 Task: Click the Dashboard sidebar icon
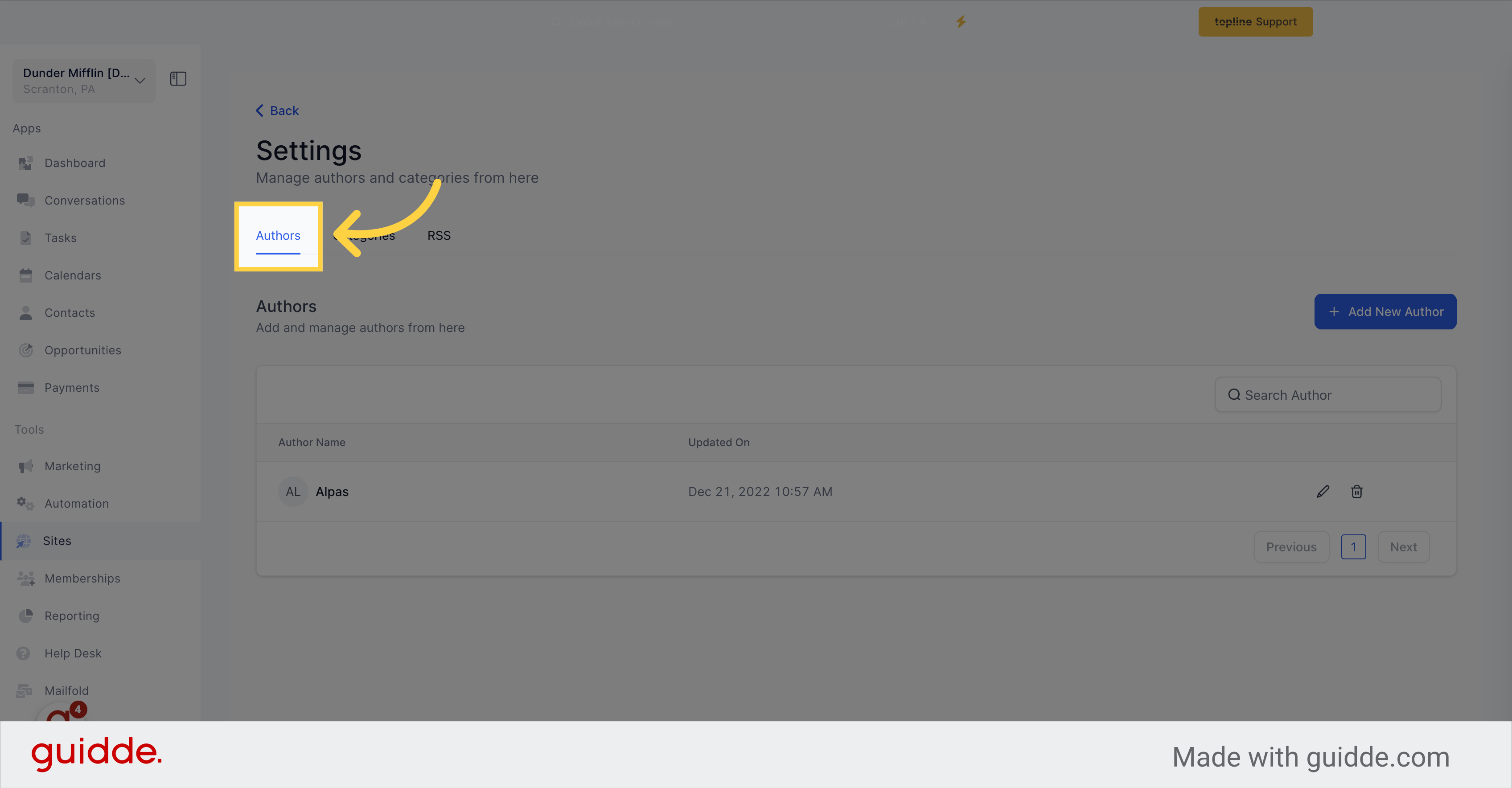click(26, 162)
